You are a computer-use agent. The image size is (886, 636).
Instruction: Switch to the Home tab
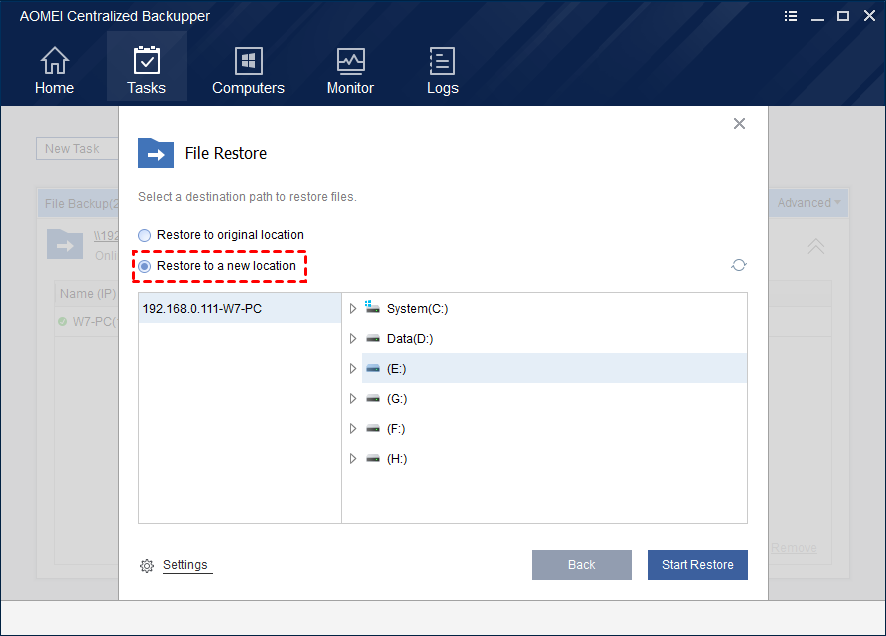(x=54, y=68)
